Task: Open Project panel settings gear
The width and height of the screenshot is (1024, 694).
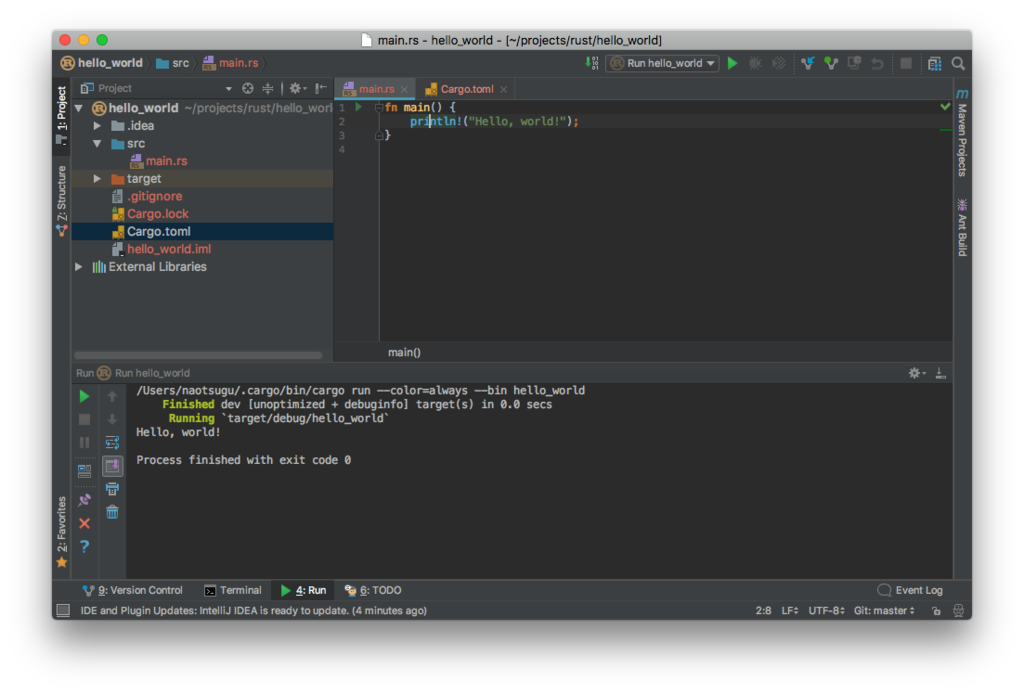Action: point(296,88)
